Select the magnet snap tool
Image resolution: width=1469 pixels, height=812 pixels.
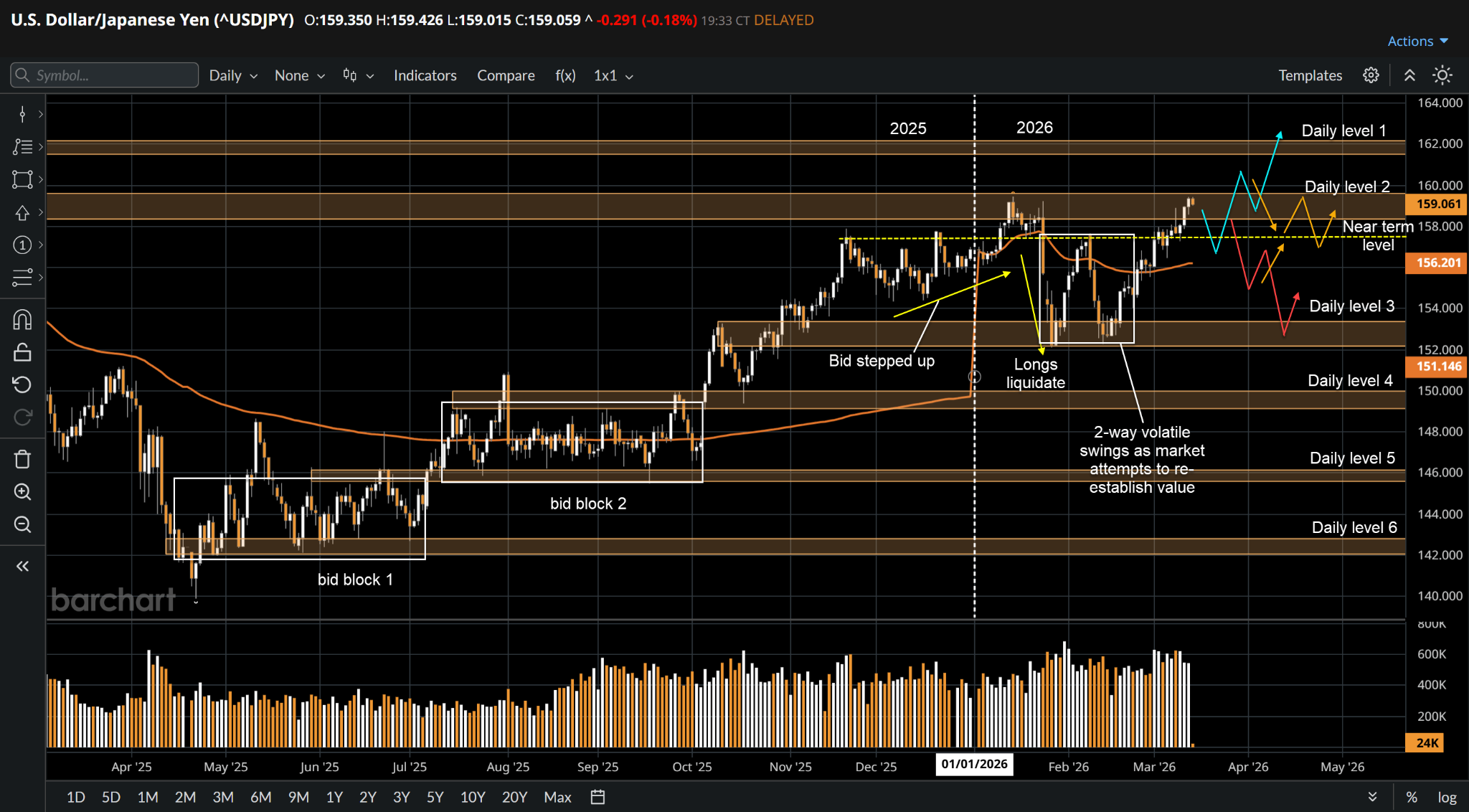(x=22, y=319)
